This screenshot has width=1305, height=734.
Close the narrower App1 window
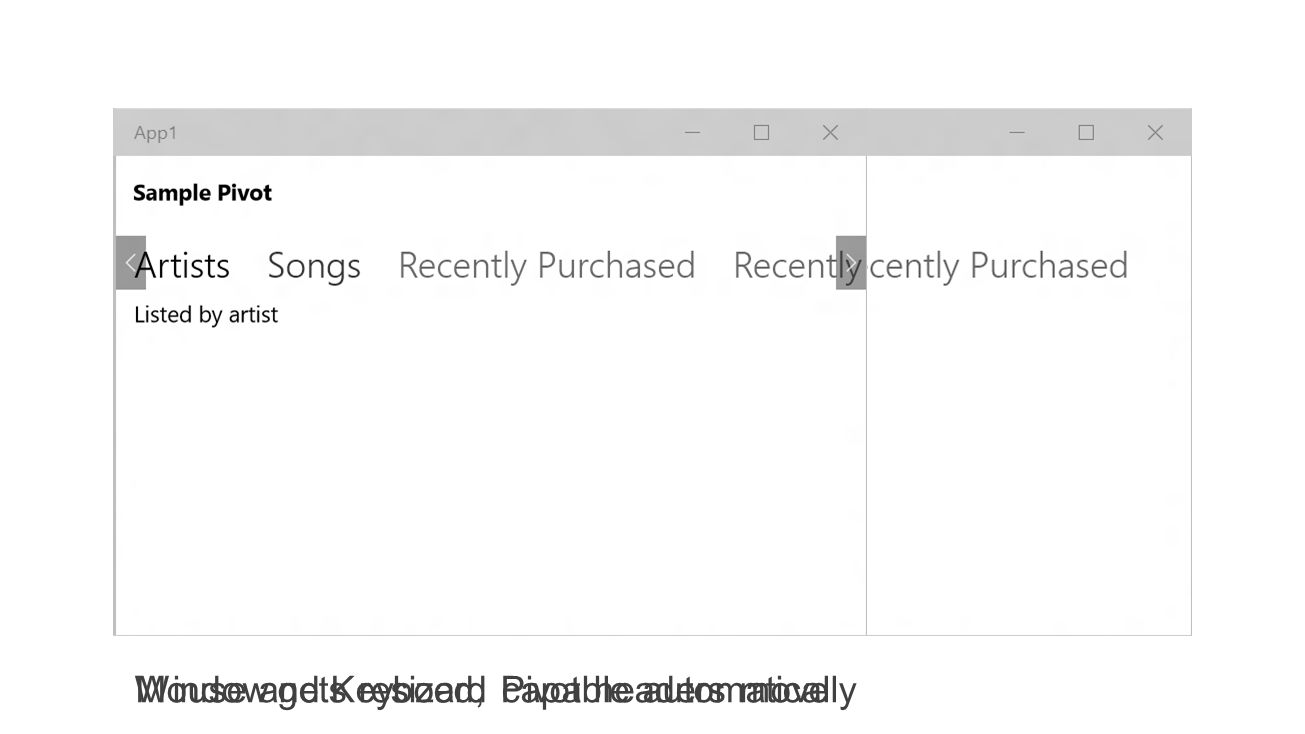pos(830,132)
